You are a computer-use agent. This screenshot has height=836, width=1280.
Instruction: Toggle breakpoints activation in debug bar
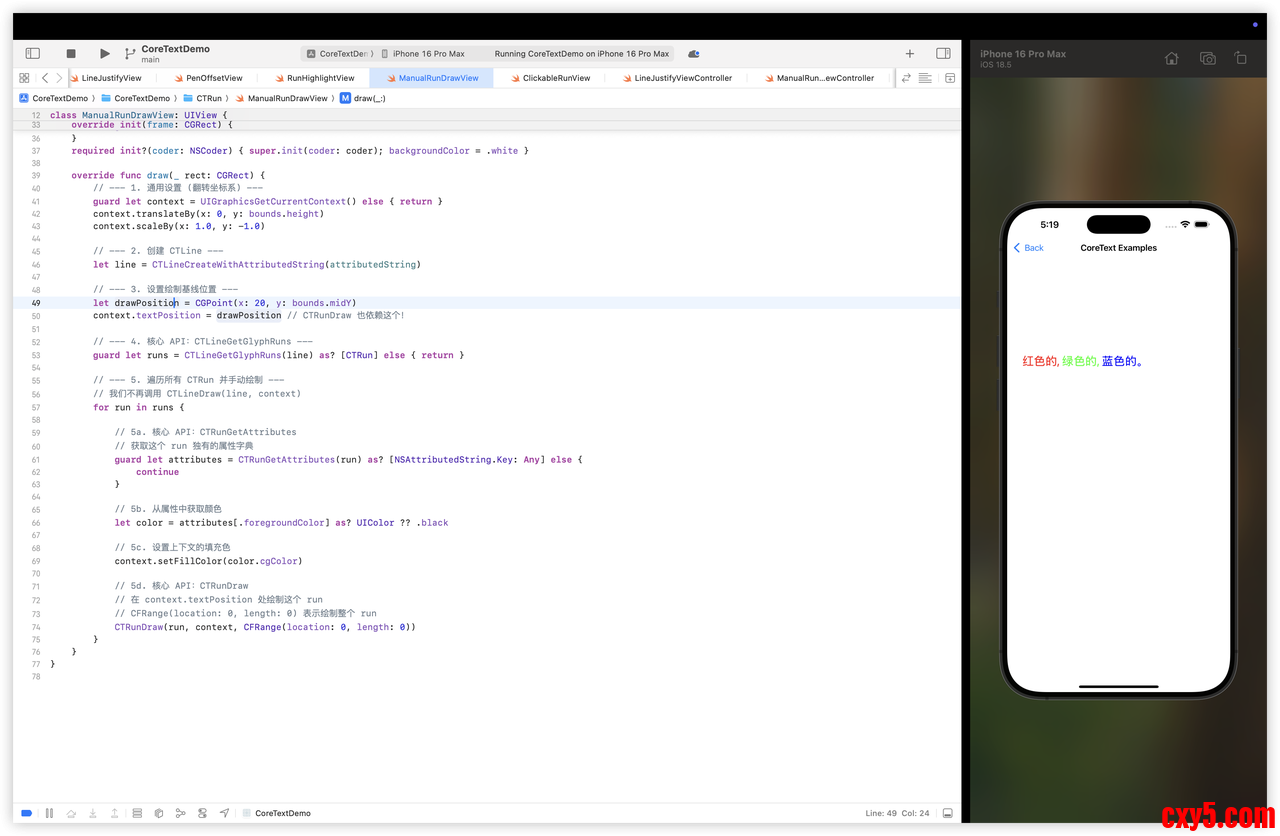(27, 813)
